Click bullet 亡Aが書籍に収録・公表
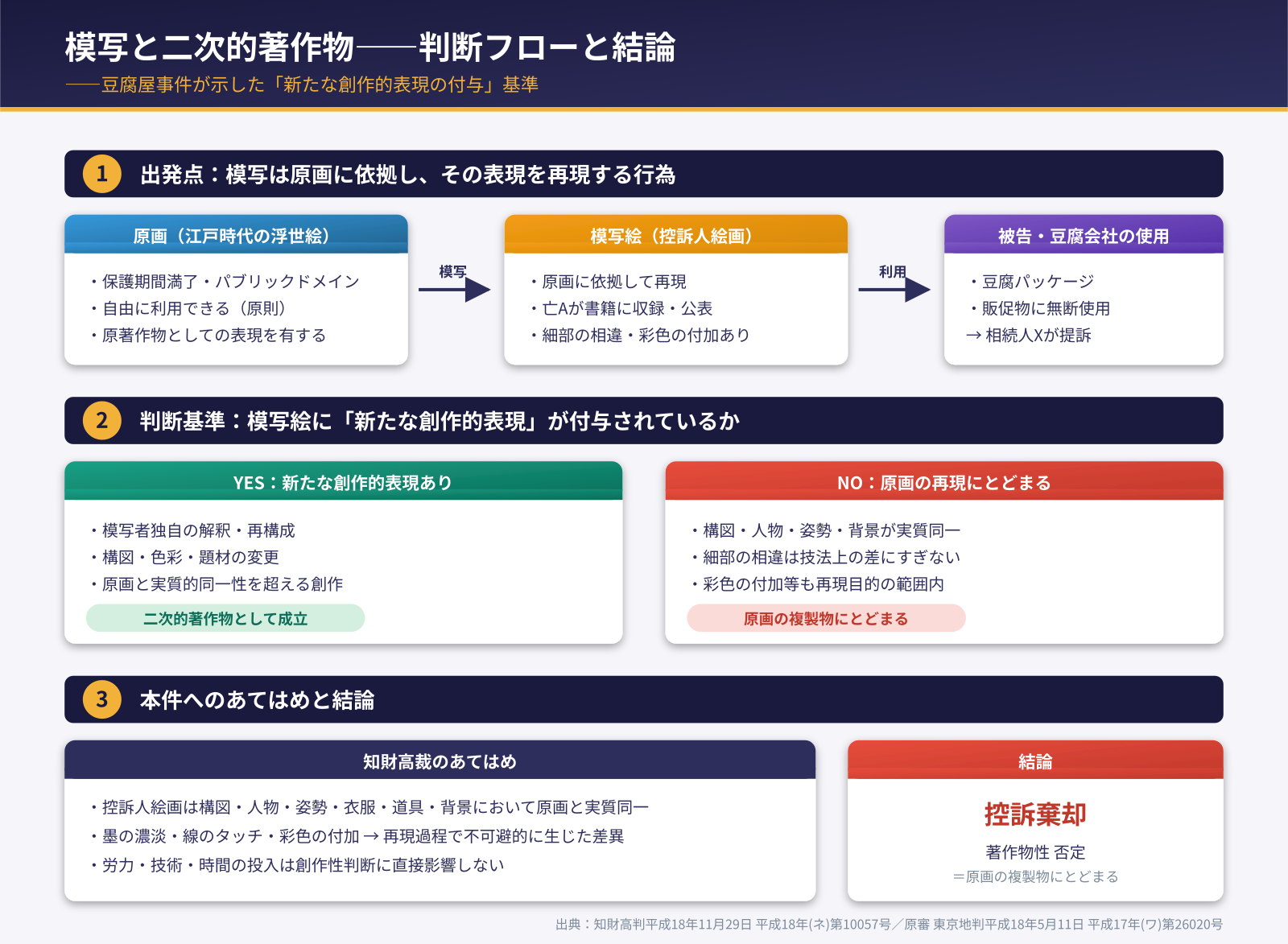Viewport: 1288px width, 944px height. point(619,308)
